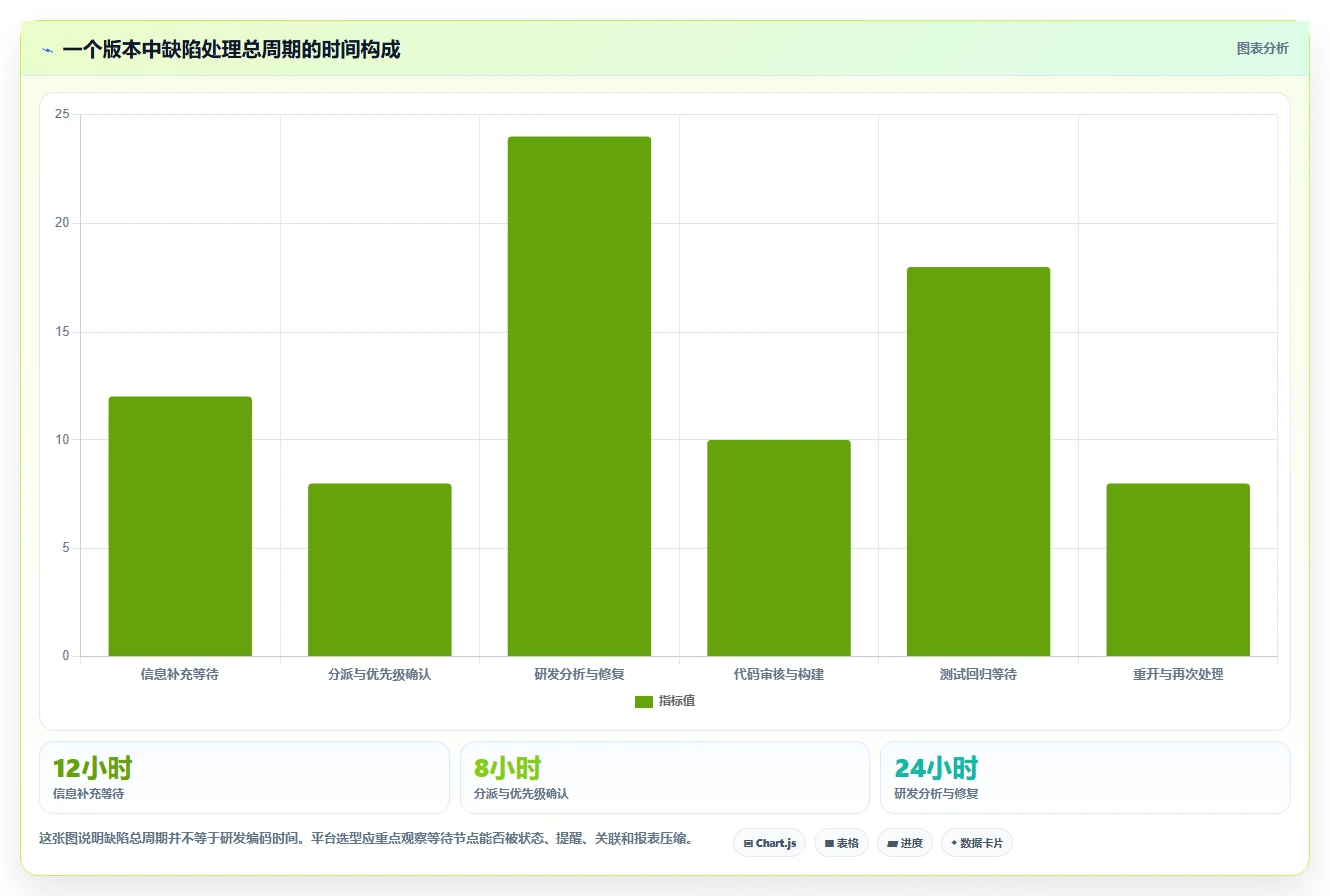Toggle the 指标值 legend color box

644,702
